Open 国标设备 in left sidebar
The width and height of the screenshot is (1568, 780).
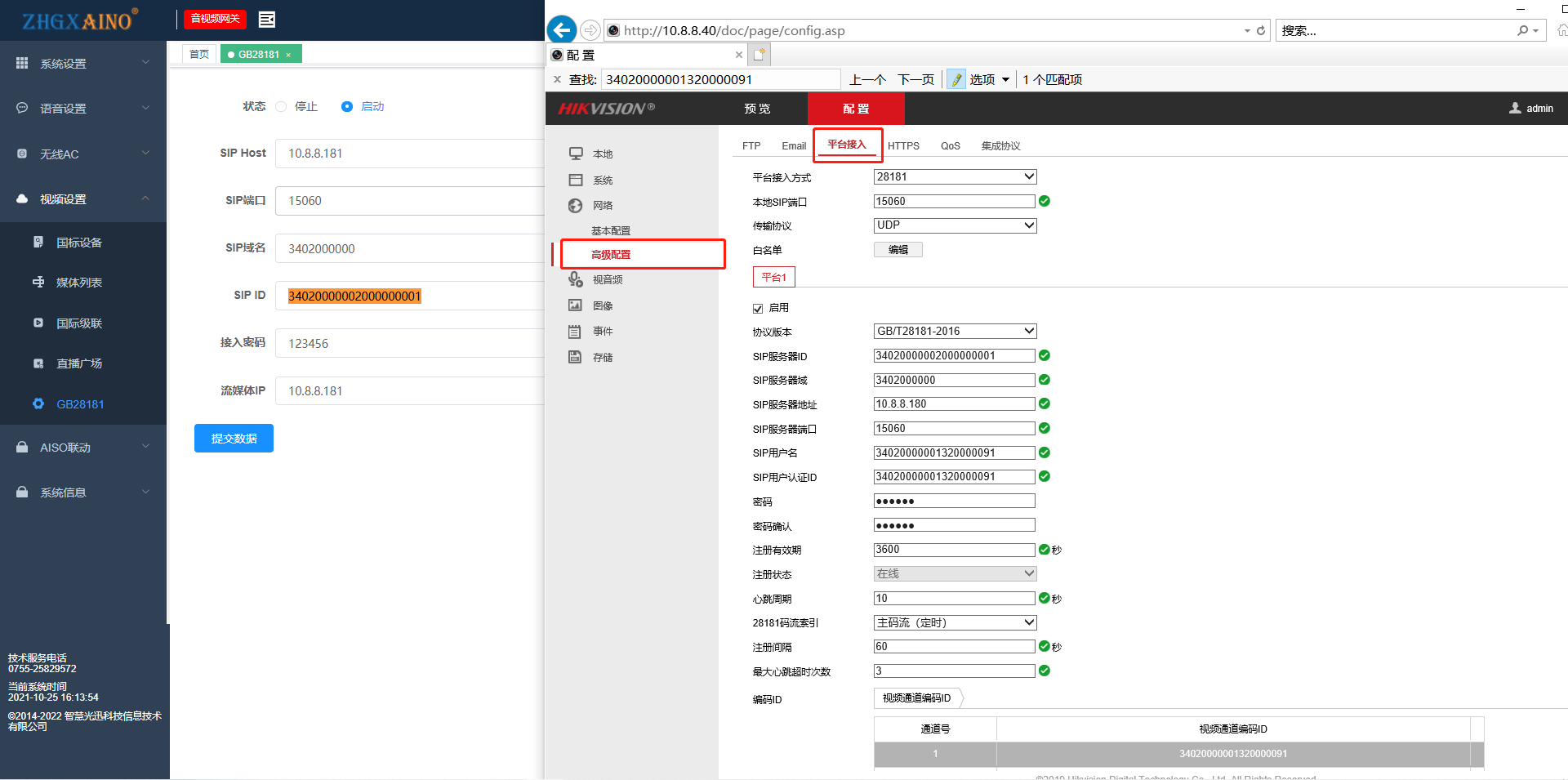tap(79, 243)
